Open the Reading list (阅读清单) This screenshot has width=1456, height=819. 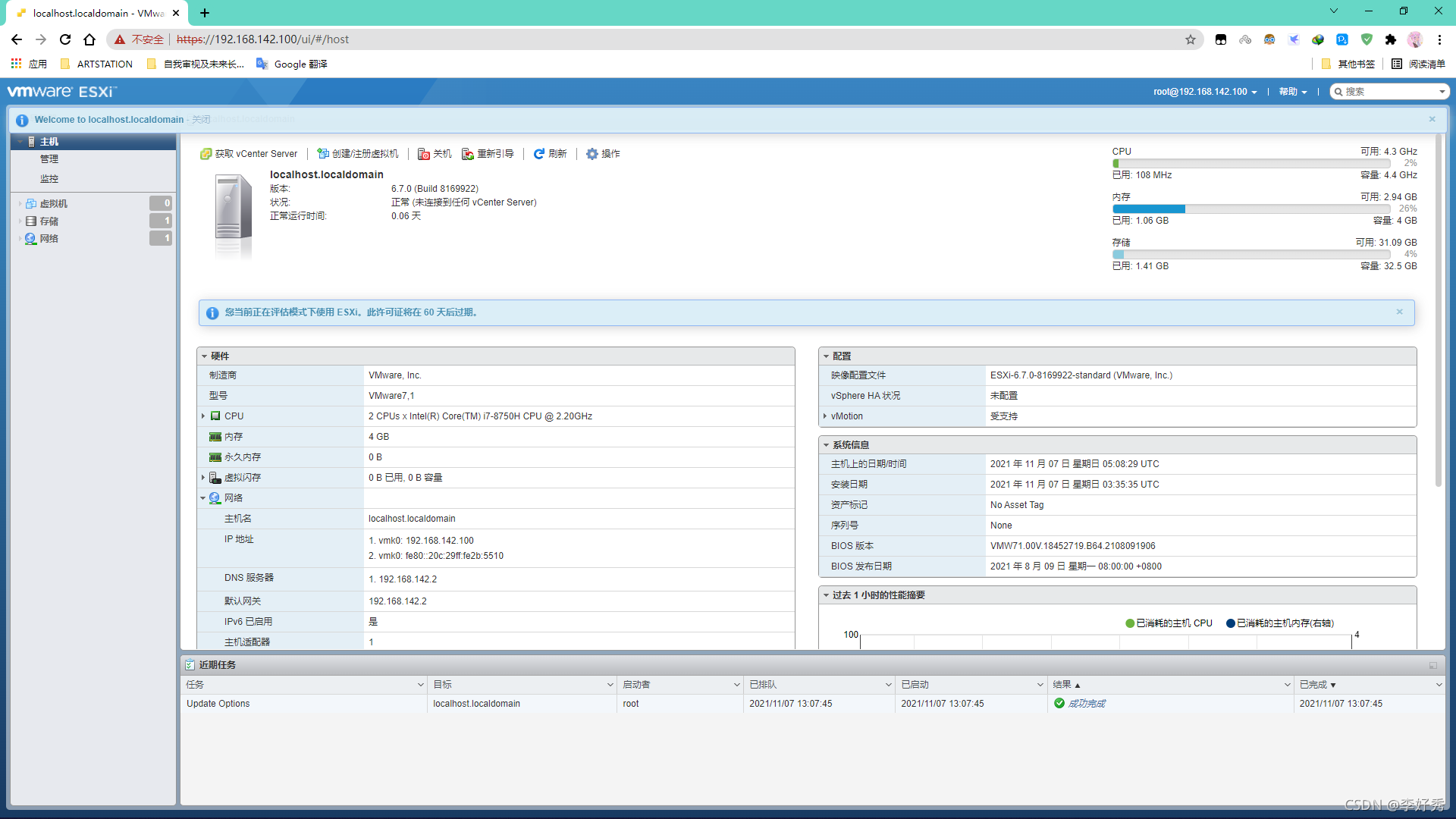click(x=1419, y=64)
